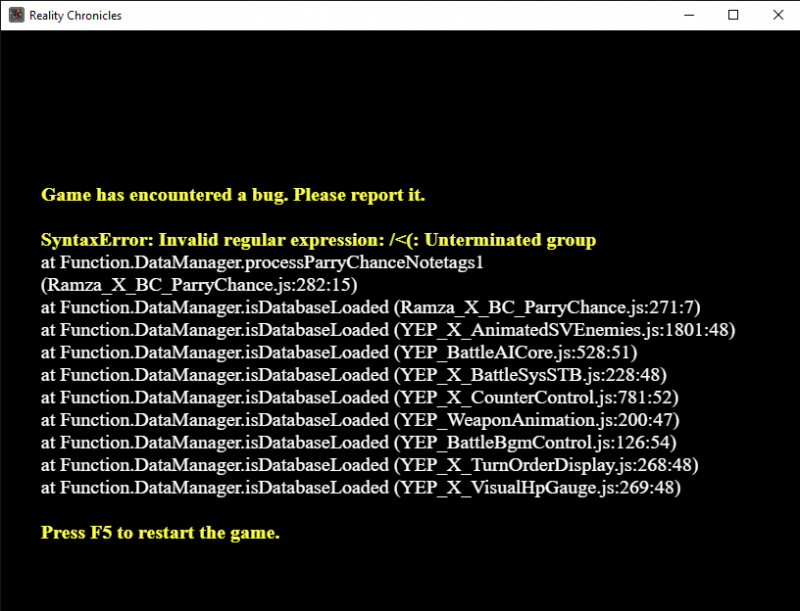This screenshot has width=800, height=611.
Task: Click the YEP_WeaponAnimation.js:200:47 stack line
Action: [x=360, y=420]
